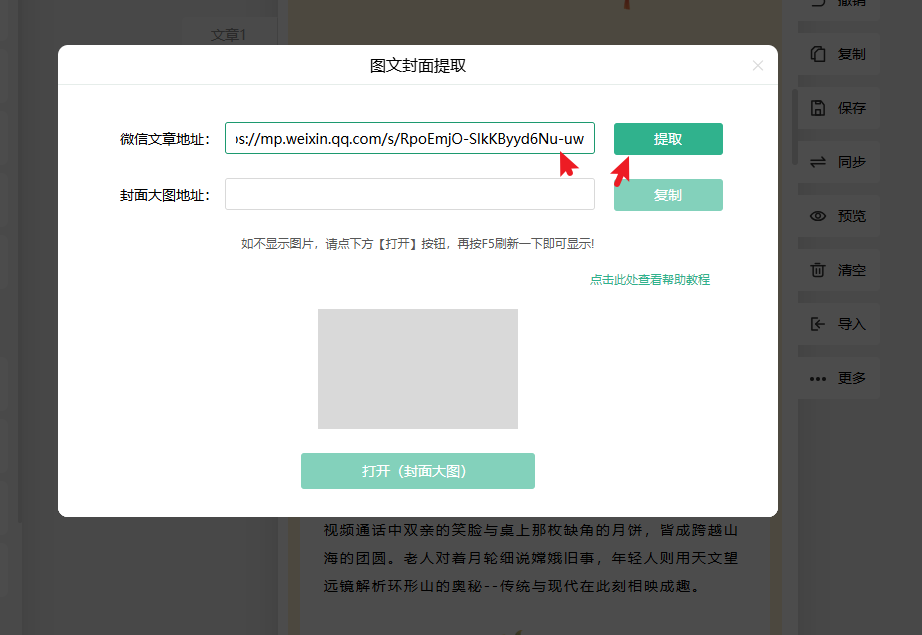Close the 图文封面提取 dialog
This screenshot has height=635, width=922.
click(757, 66)
